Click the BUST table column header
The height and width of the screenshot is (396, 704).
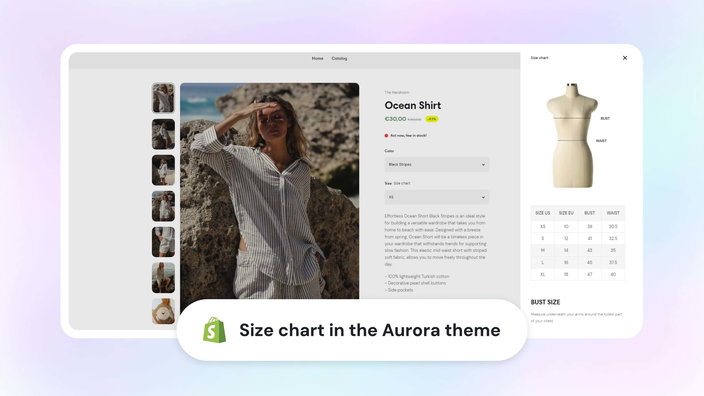coord(590,213)
